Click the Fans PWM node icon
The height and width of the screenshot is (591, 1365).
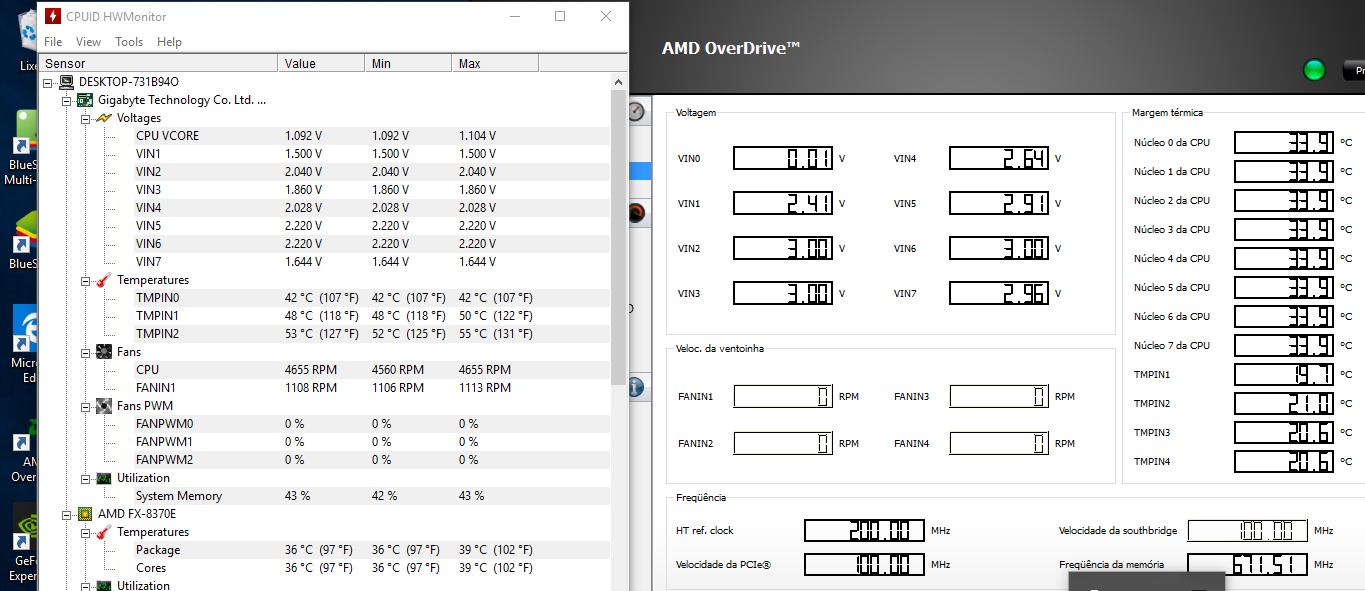coord(104,406)
